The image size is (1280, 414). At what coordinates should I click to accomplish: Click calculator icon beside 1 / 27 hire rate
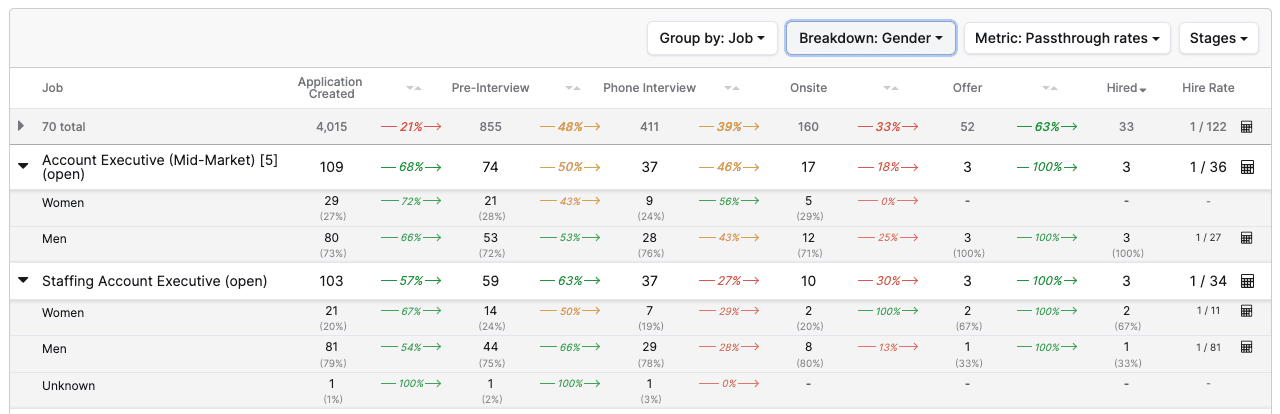1246,238
